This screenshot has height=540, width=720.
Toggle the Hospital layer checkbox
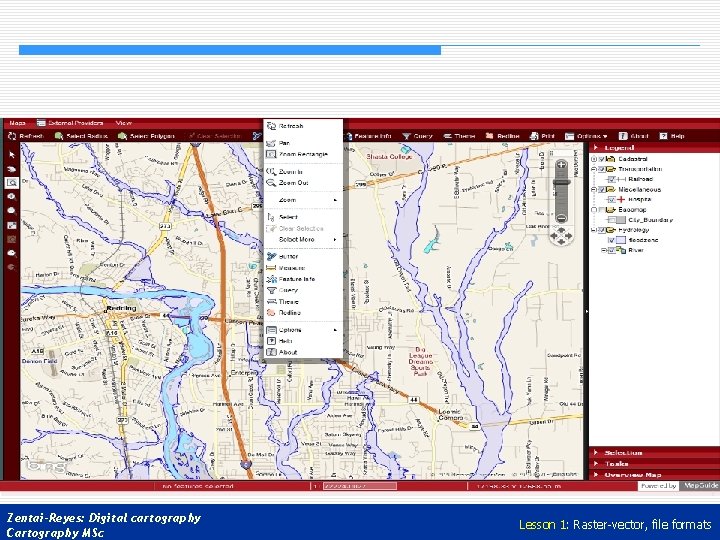point(611,199)
